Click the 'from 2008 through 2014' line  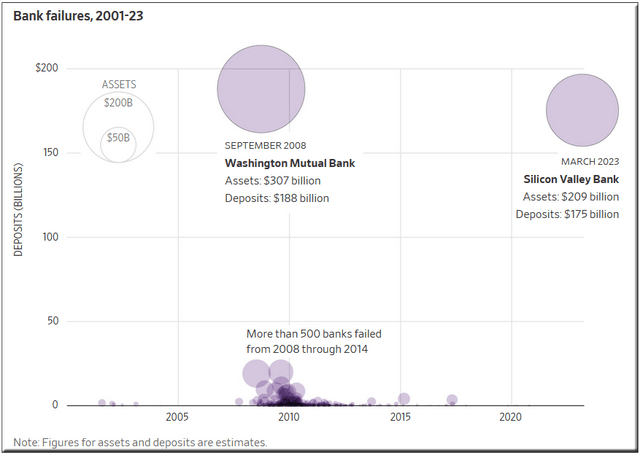[307, 349]
